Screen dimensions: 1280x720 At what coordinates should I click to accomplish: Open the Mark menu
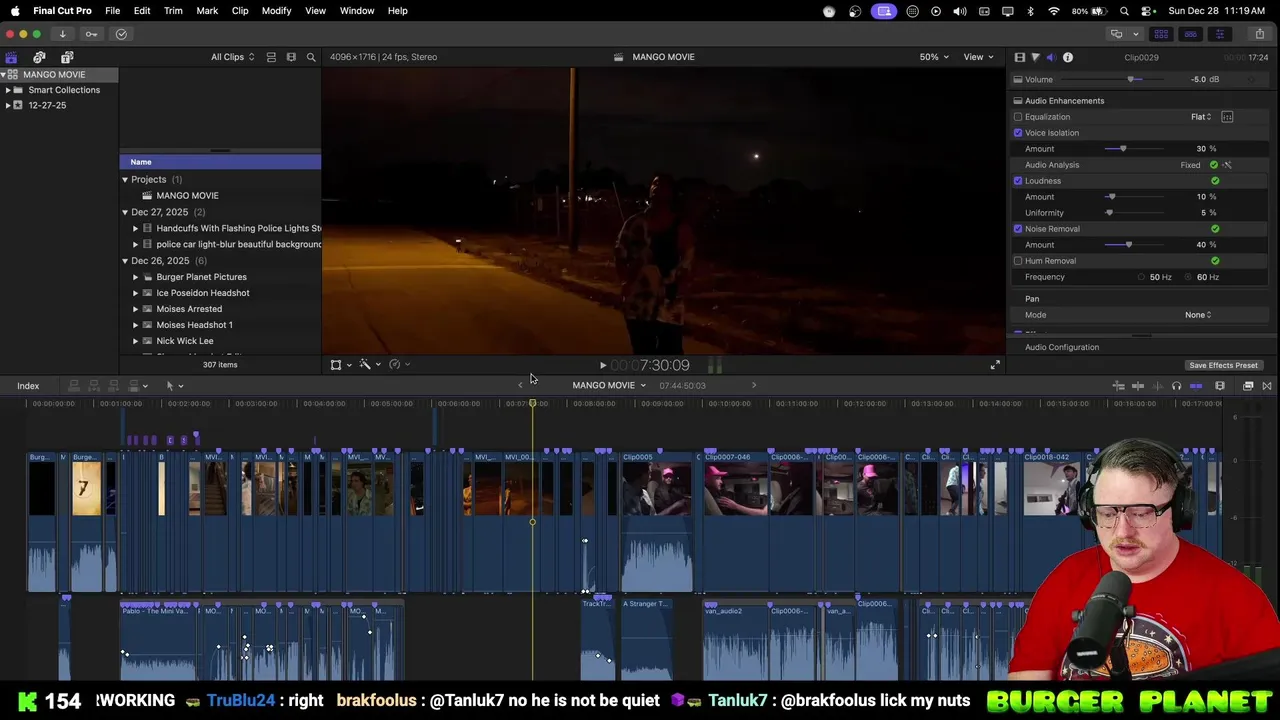click(x=207, y=11)
